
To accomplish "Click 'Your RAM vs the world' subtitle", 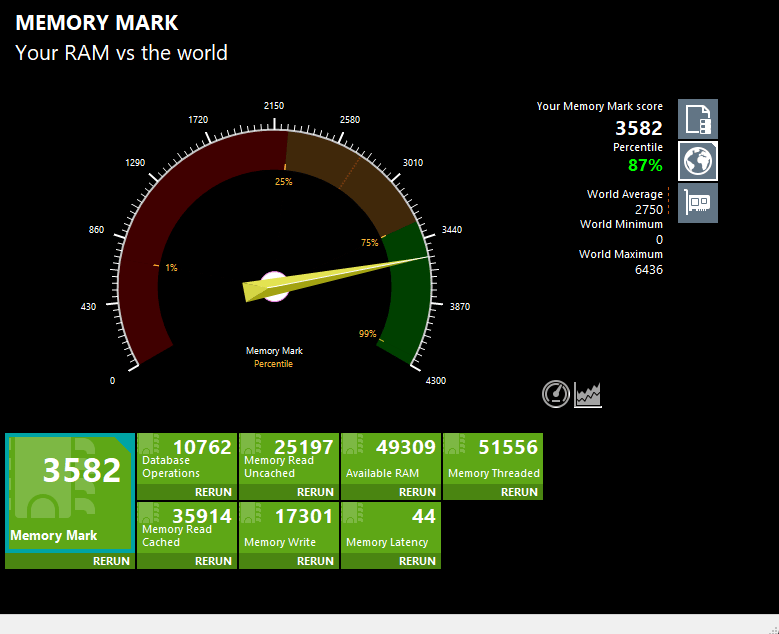I will [122, 53].
